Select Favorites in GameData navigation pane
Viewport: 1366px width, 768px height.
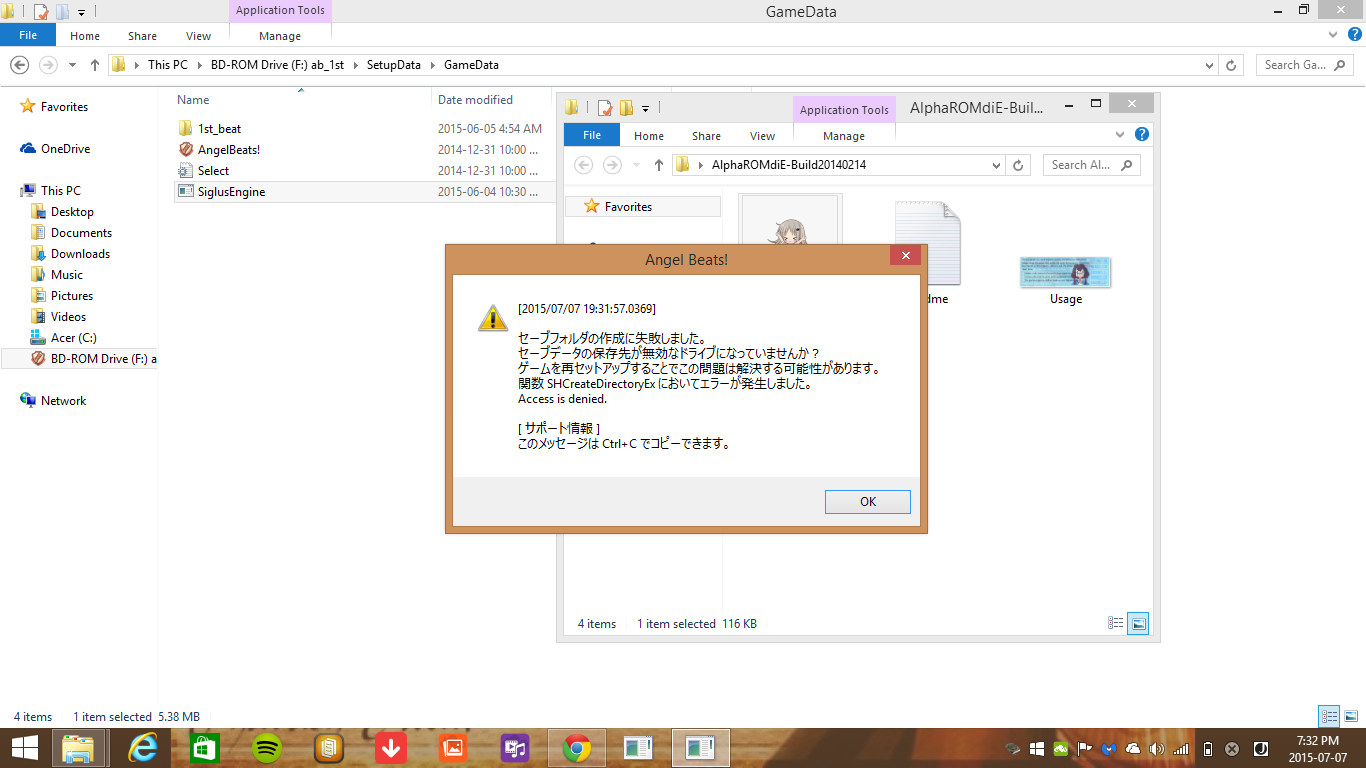(x=64, y=107)
